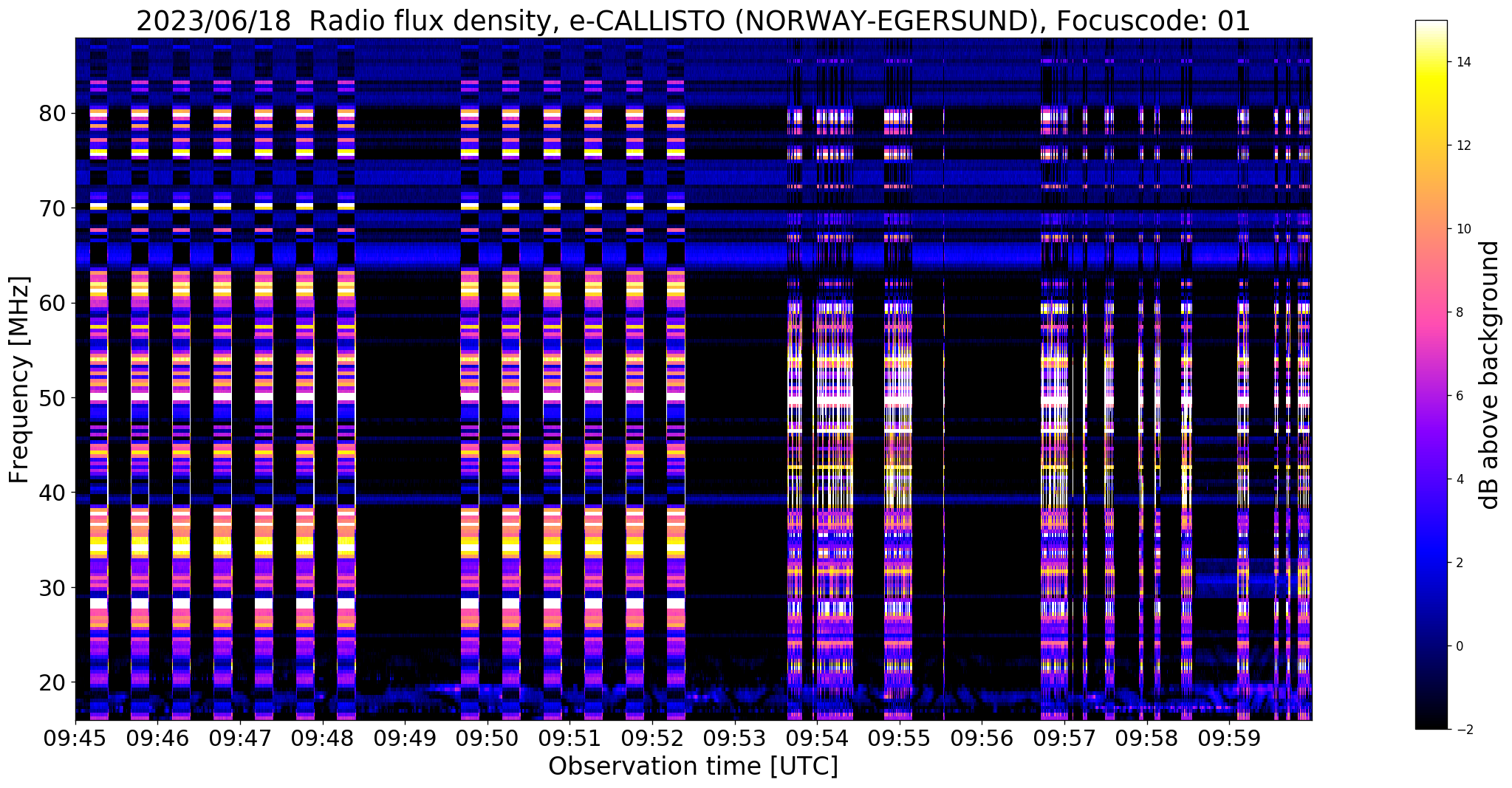
Task: Click the 09:52 time tick label
Action: click(652, 739)
